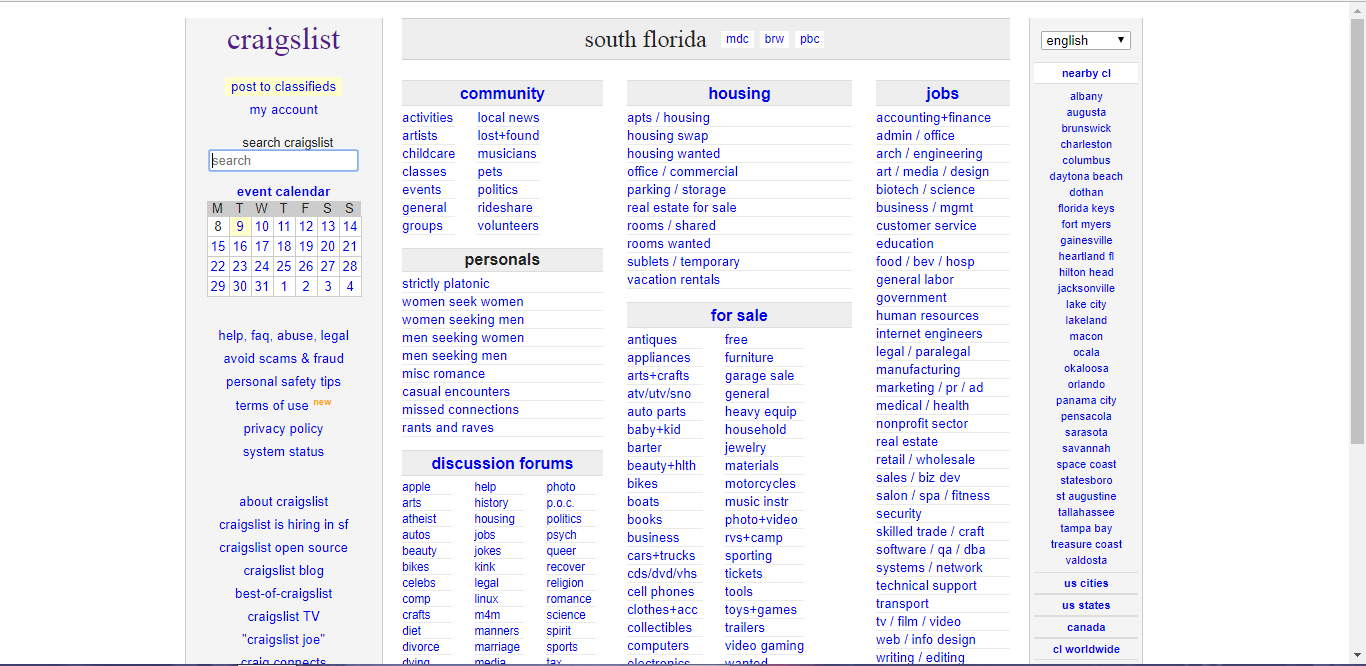1366x666 pixels.
Task: Open craigslist TV link
Action: [x=283, y=617]
